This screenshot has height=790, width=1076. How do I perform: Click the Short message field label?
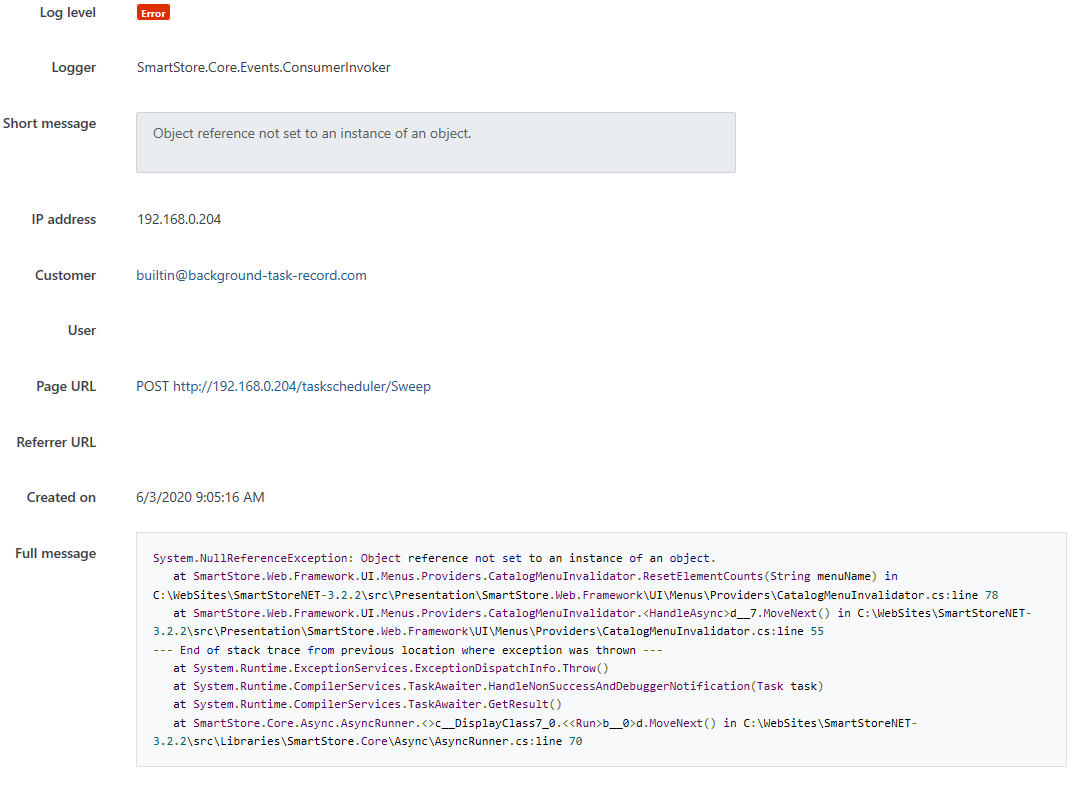[x=50, y=123]
